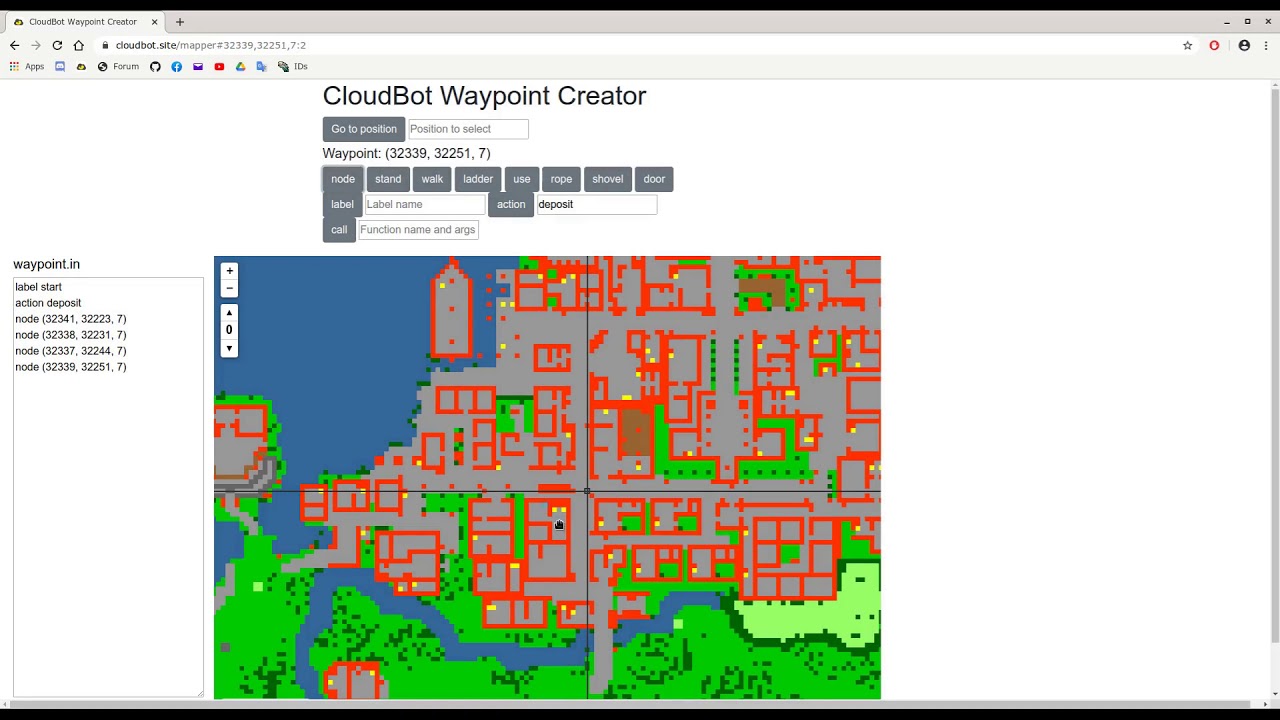Open purple mail bookmark

tap(198, 67)
